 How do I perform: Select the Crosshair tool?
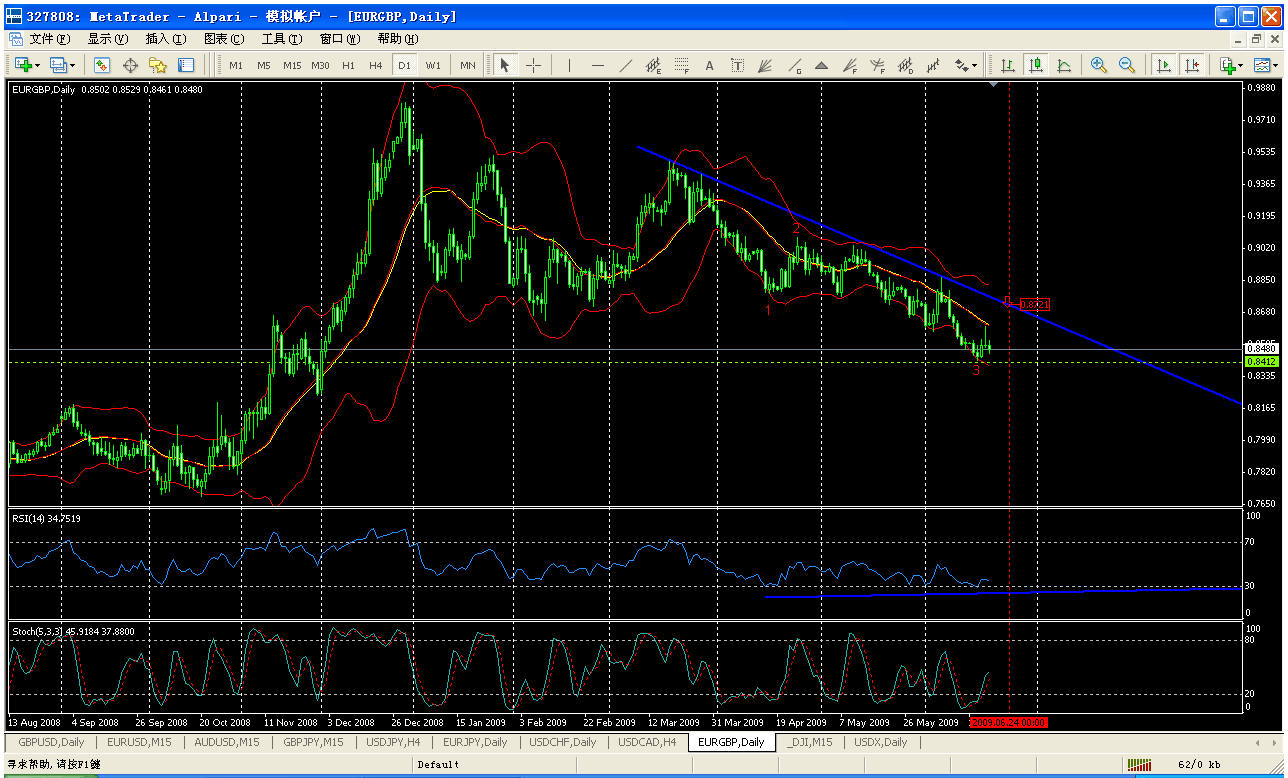(x=531, y=65)
